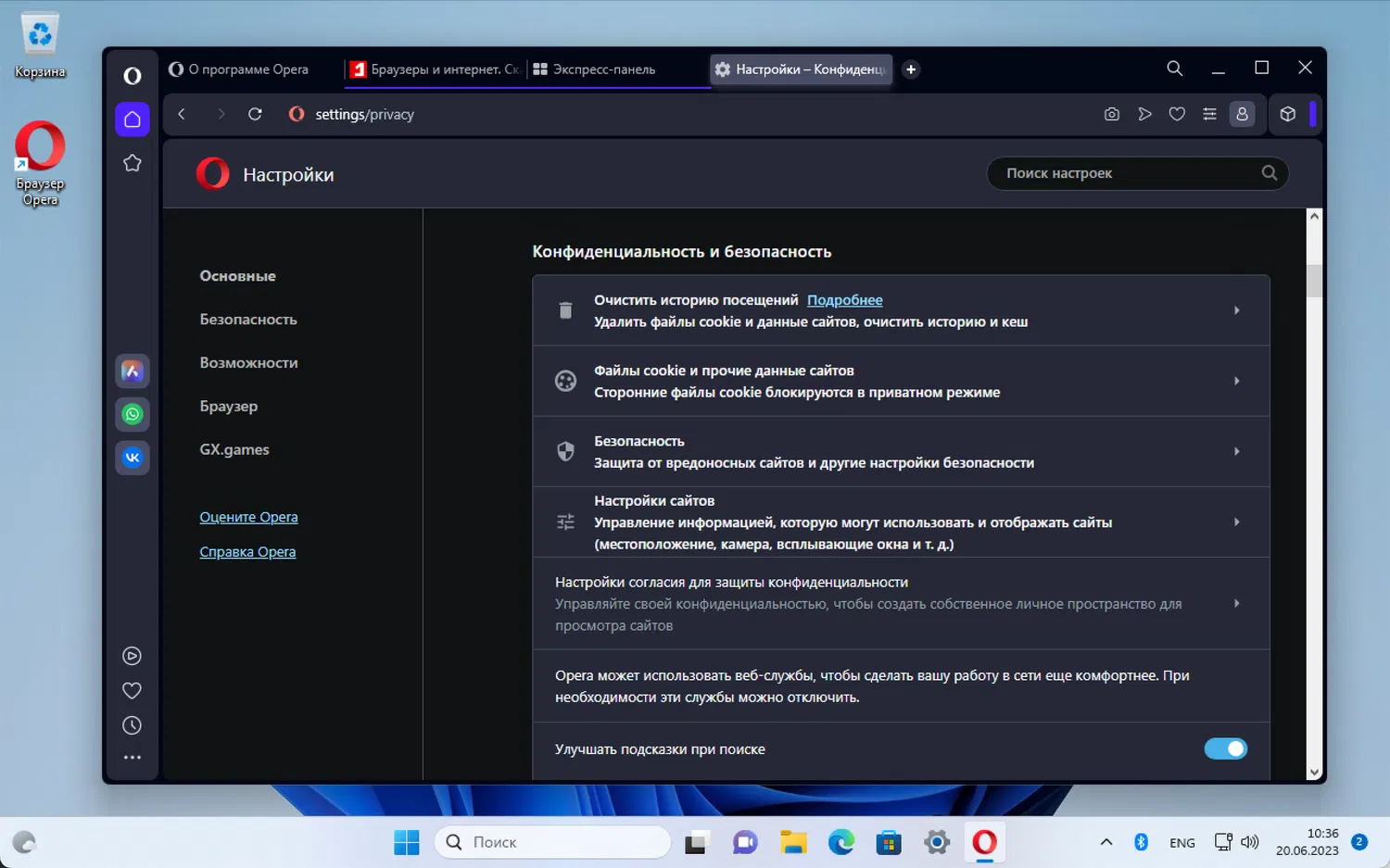Open the clock and date panel
The width and height of the screenshot is (1390, 868).
pyautogui.click(x=1308, y=842)
